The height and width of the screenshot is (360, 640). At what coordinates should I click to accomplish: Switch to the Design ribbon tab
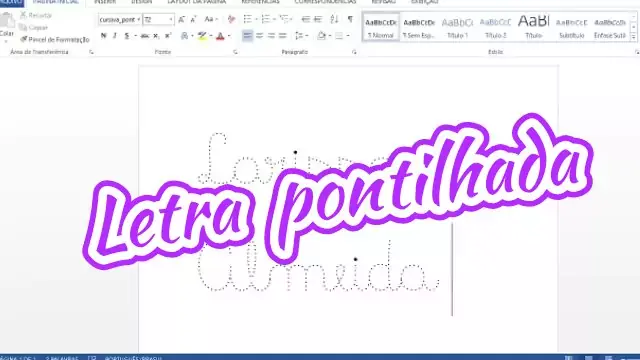tap(142, 2)
